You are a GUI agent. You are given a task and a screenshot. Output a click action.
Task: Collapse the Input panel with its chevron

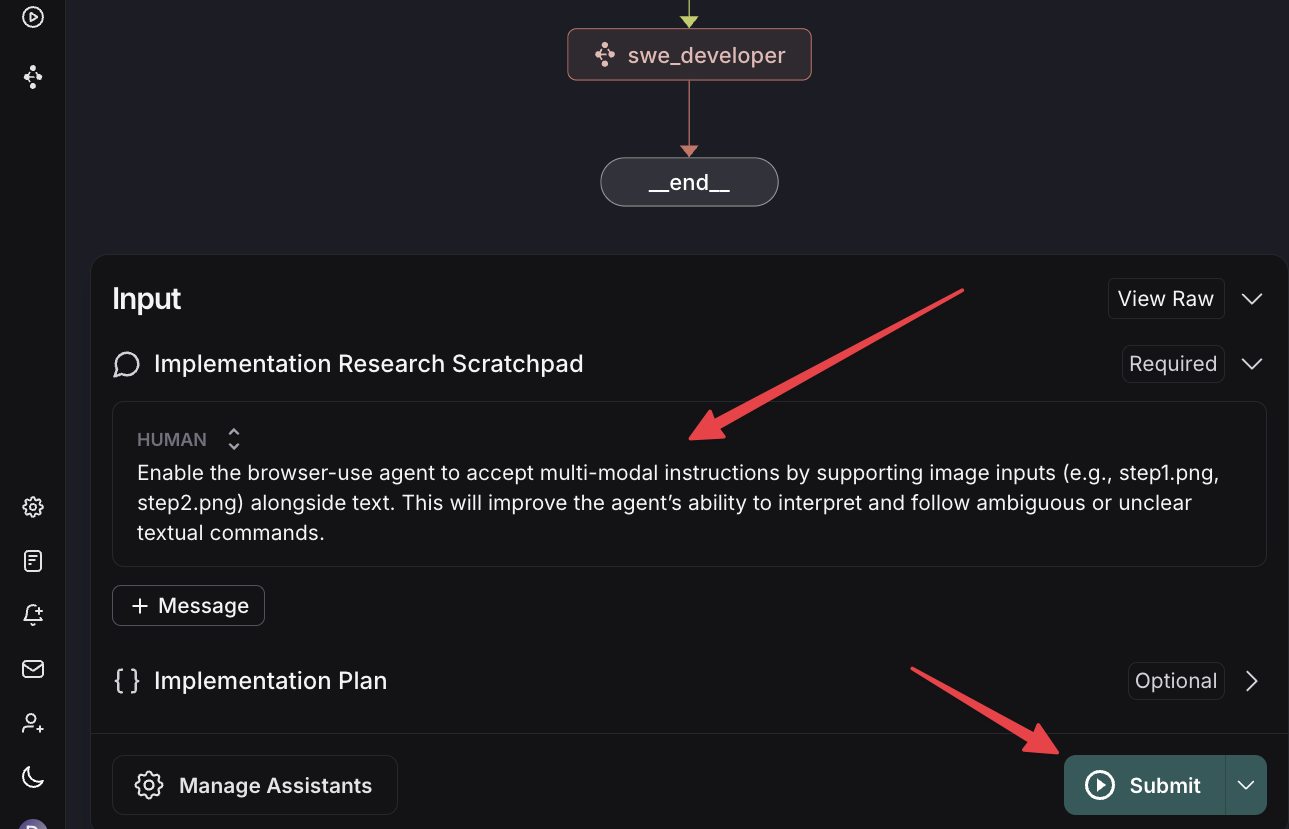1252,299
